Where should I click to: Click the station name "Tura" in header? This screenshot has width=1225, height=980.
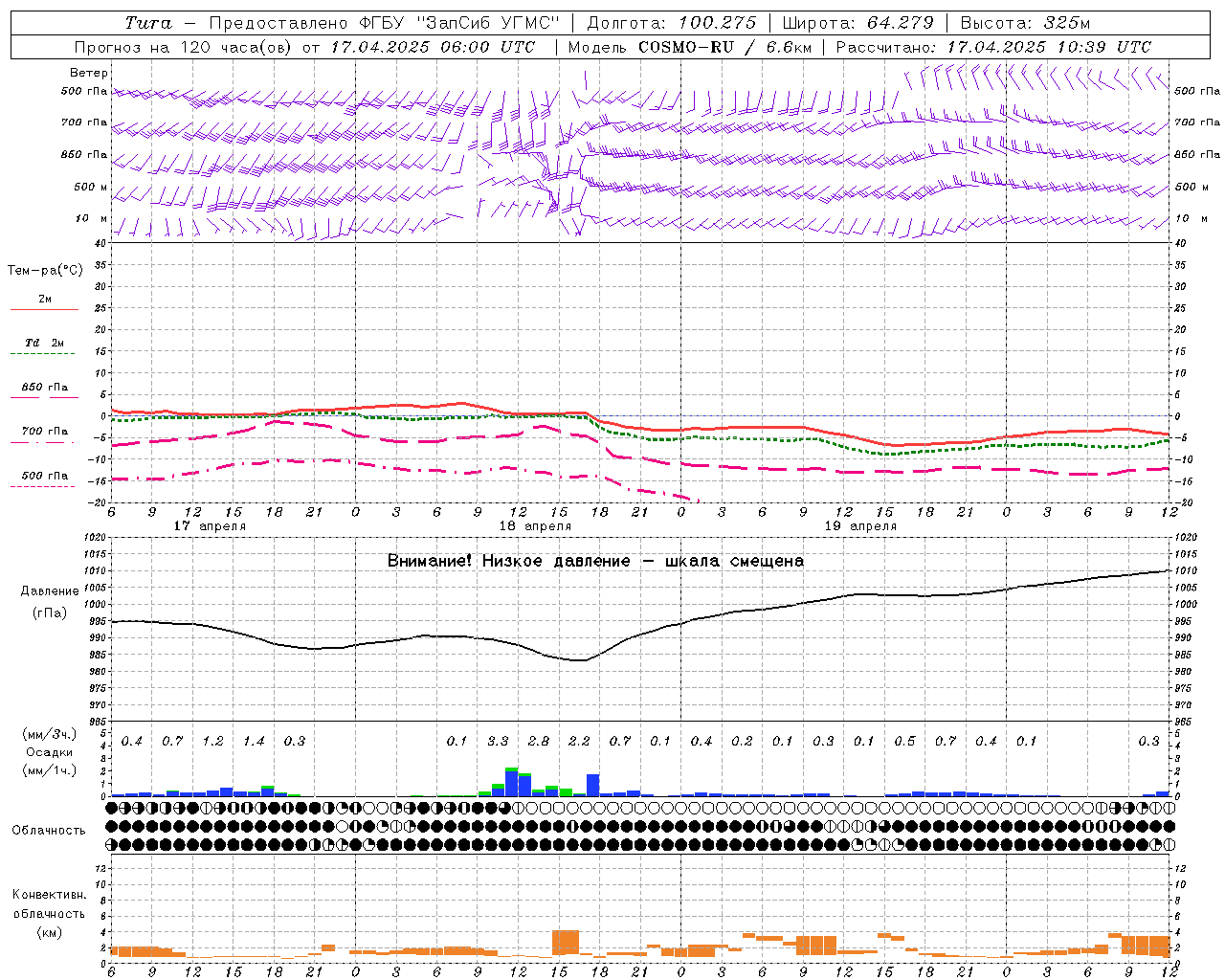coord(148,23)
